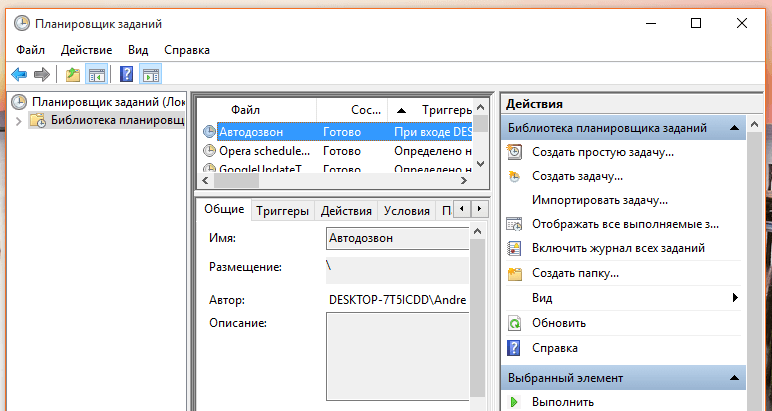Click the Создать папку folder icon
Viewport: 772px width, 411px height.
(515, 273)
